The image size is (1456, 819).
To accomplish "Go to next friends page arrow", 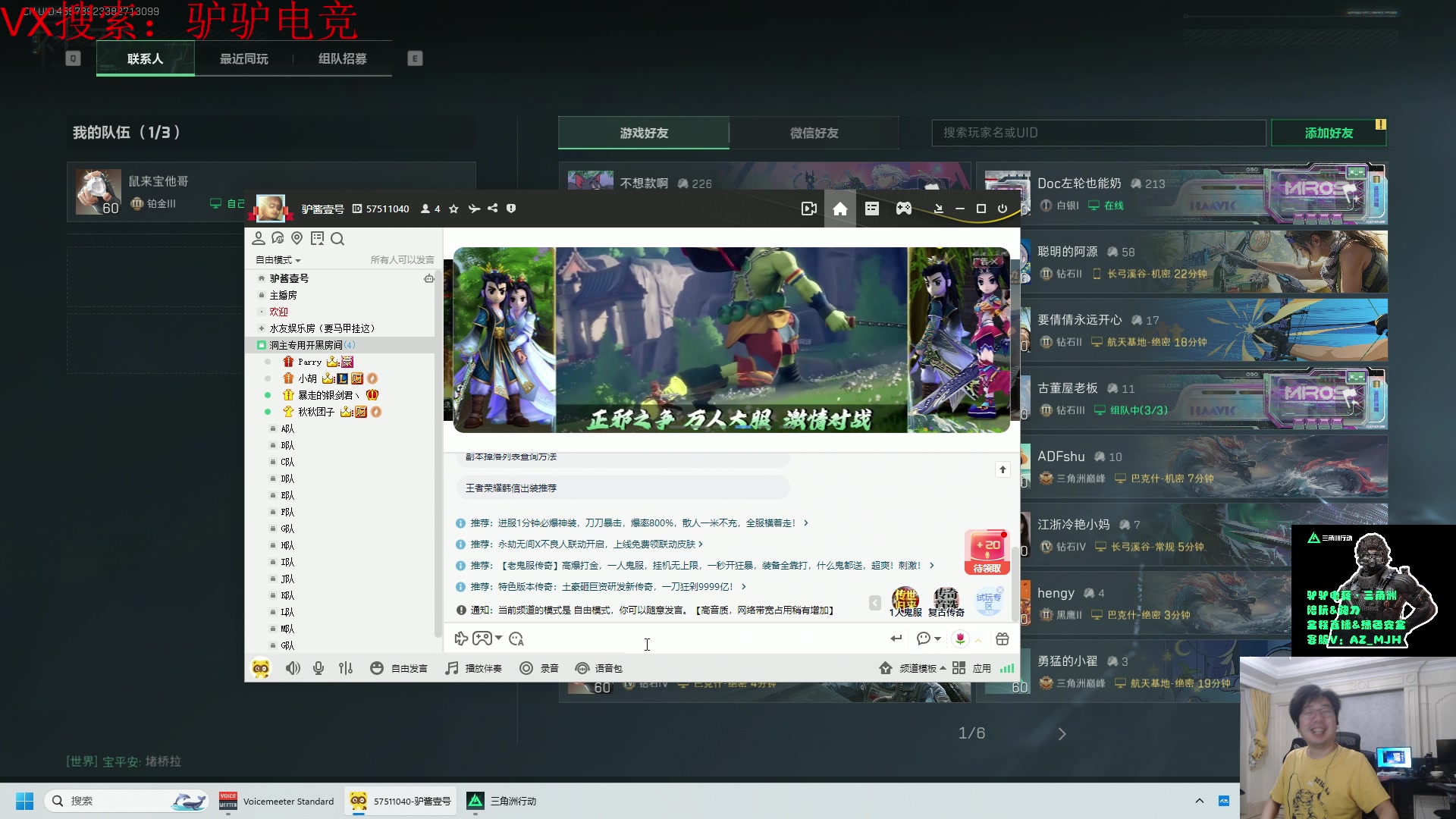I will pos(1062,734).
